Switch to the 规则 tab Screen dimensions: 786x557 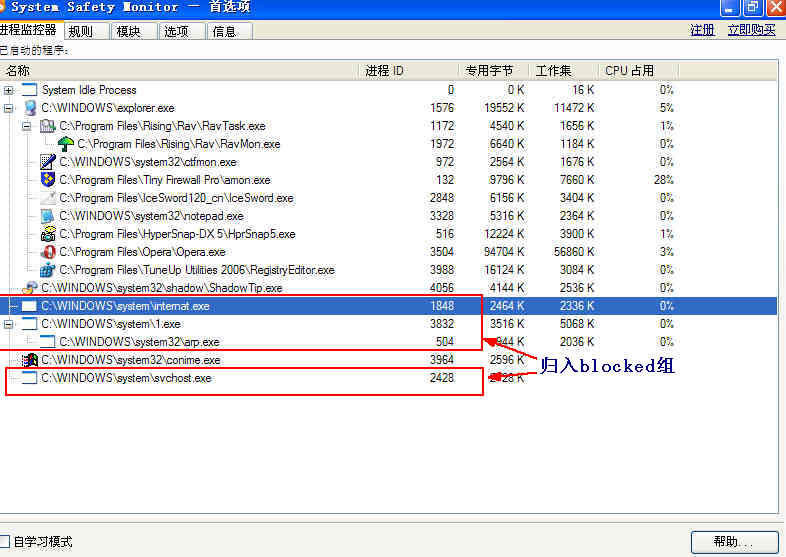86,32
